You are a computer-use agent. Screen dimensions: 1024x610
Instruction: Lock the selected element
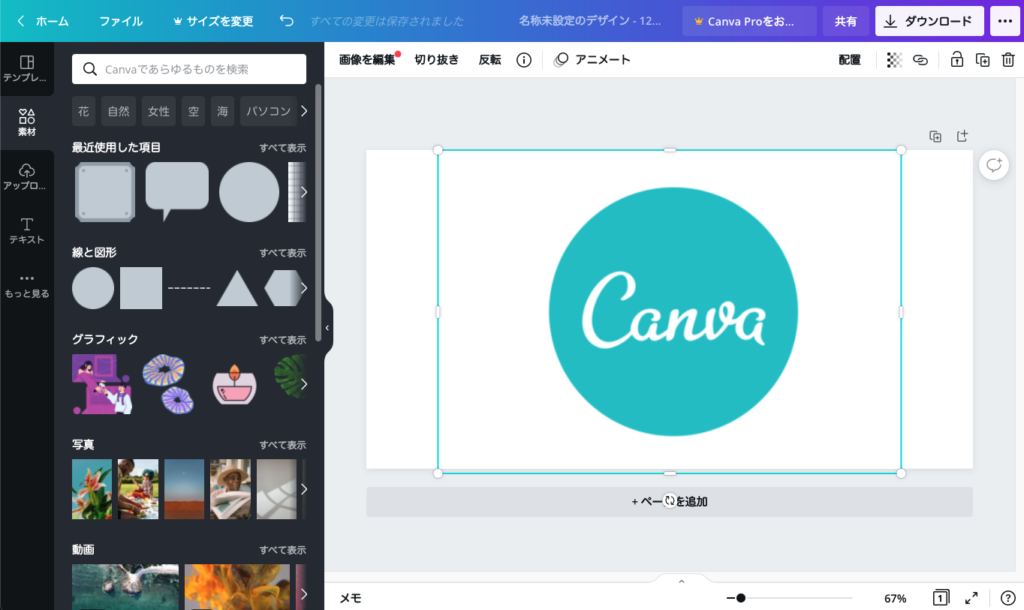(957, 60)
